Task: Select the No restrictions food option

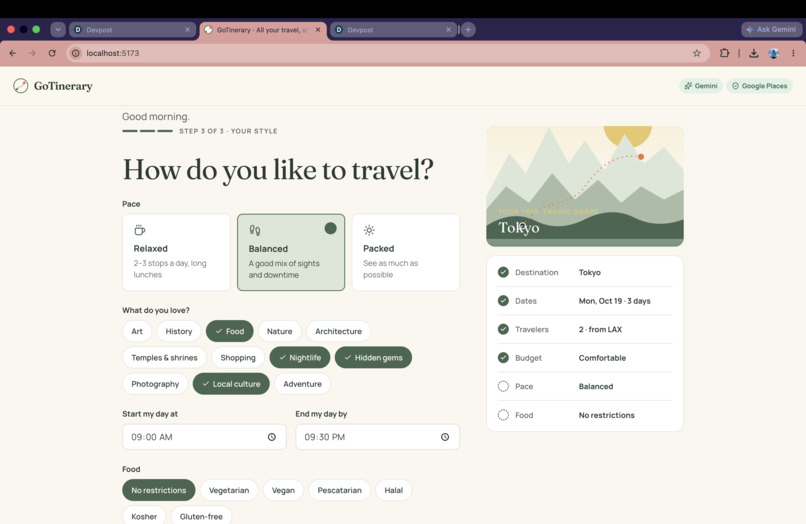Action: point(159,490)
